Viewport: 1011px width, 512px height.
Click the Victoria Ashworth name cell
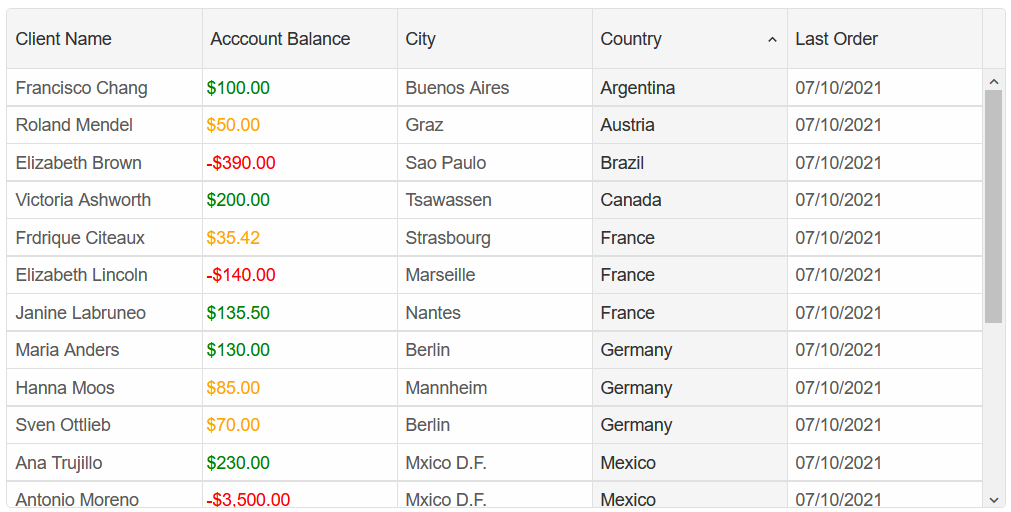[104, 200]
